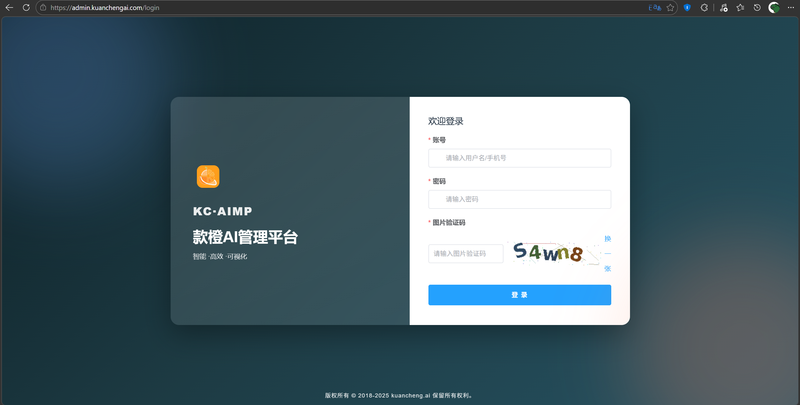
Task: Focus the 密码 password input field
Action: point(519,199)
